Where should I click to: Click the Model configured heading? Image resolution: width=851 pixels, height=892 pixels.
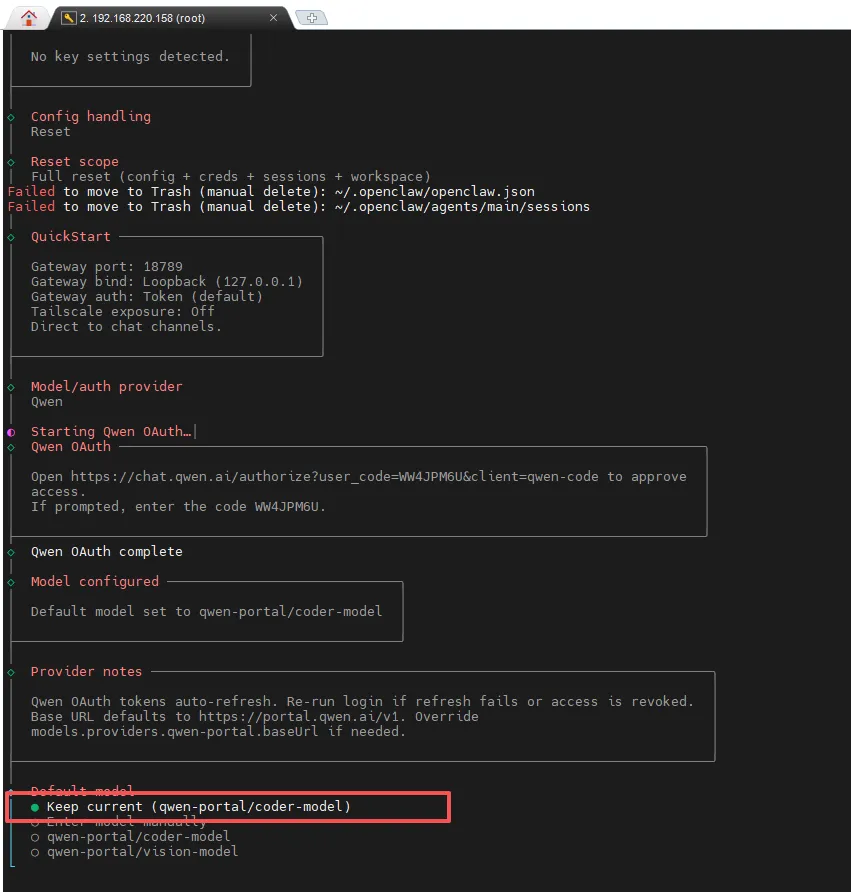coord(95,581)
